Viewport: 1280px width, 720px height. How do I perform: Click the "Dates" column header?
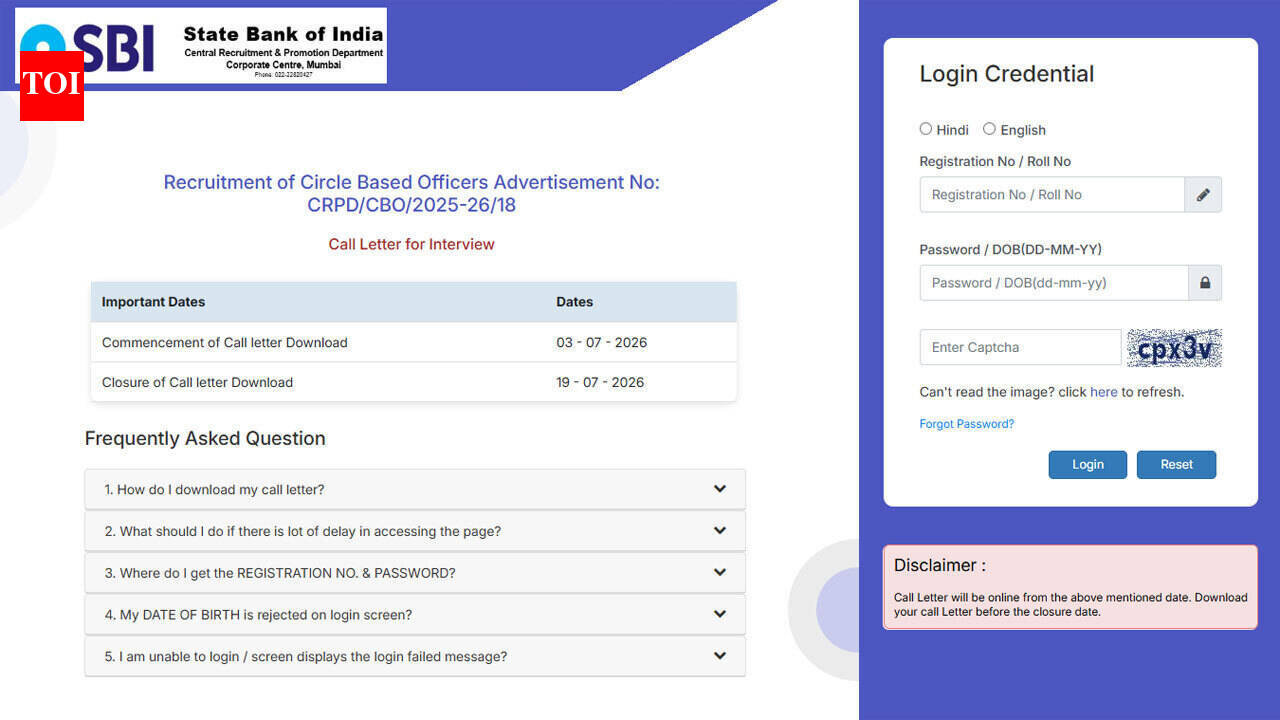[575, 302]
